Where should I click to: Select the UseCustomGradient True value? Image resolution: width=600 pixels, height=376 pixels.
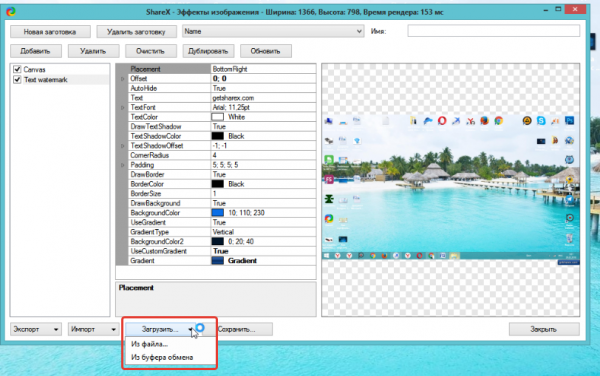click(x=221, y=251)
